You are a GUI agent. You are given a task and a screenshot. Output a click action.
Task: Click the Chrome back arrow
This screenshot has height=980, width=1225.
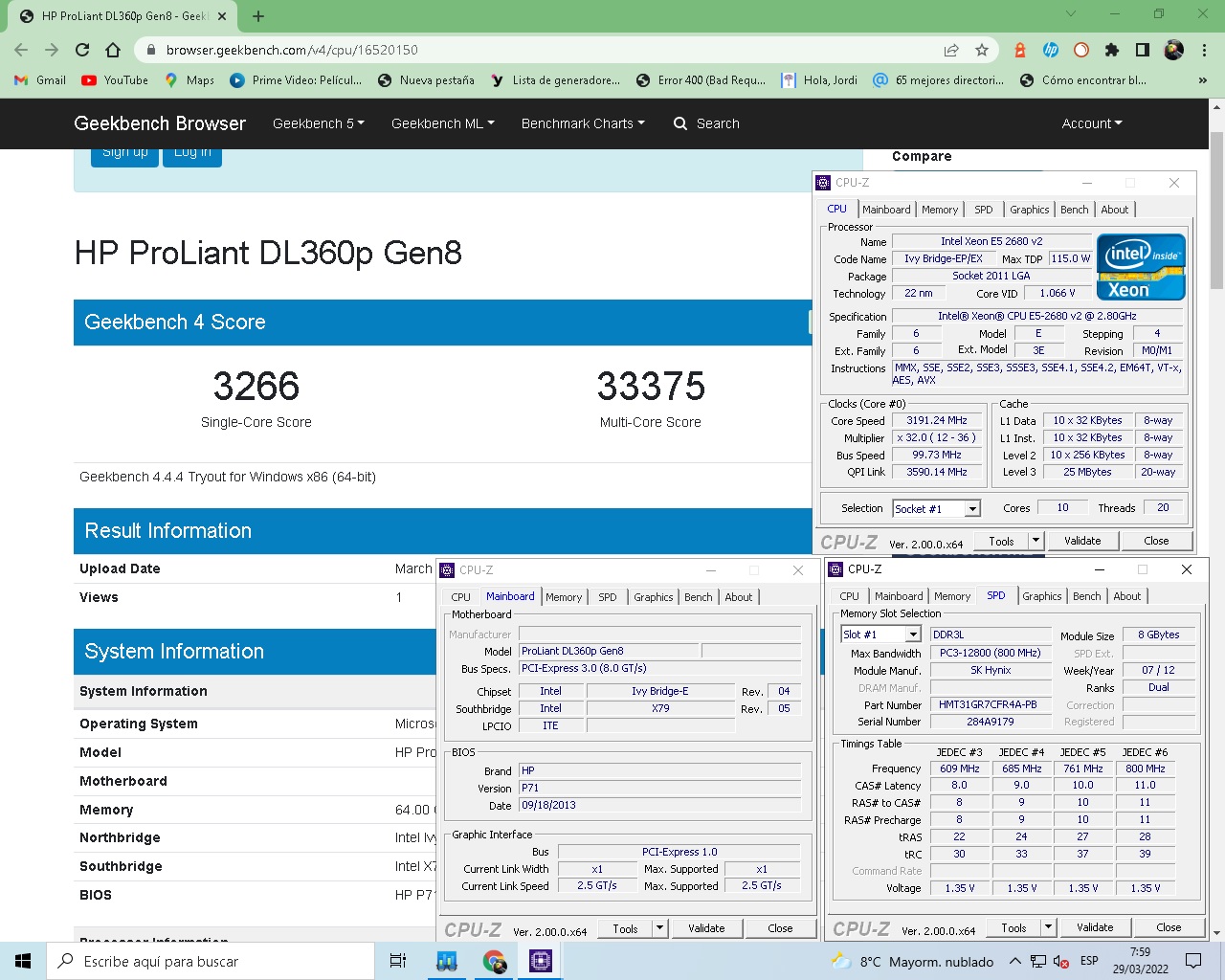pyautogui.click(x=21, y=50)
